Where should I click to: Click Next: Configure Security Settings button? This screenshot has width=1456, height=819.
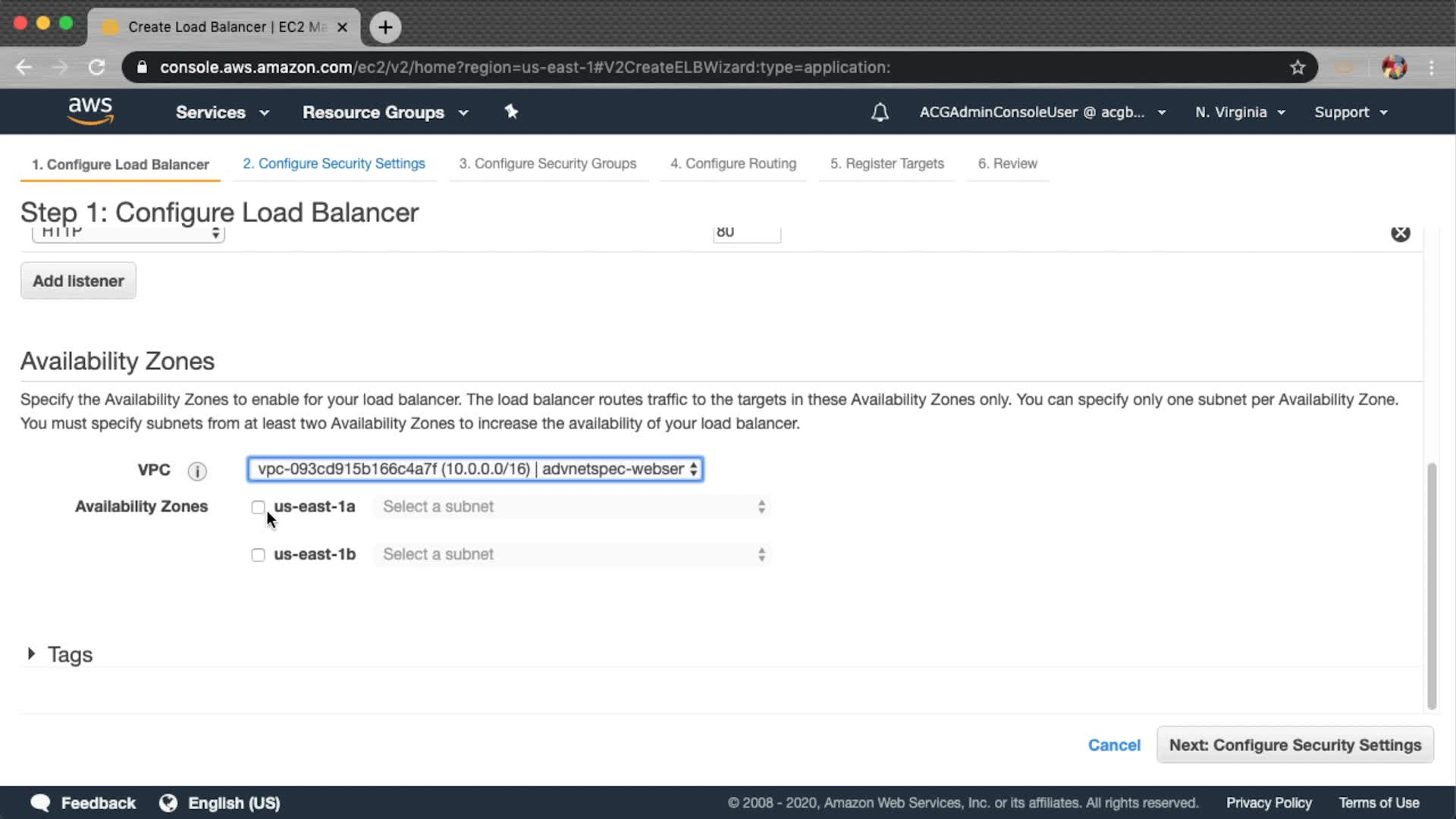1294,745
